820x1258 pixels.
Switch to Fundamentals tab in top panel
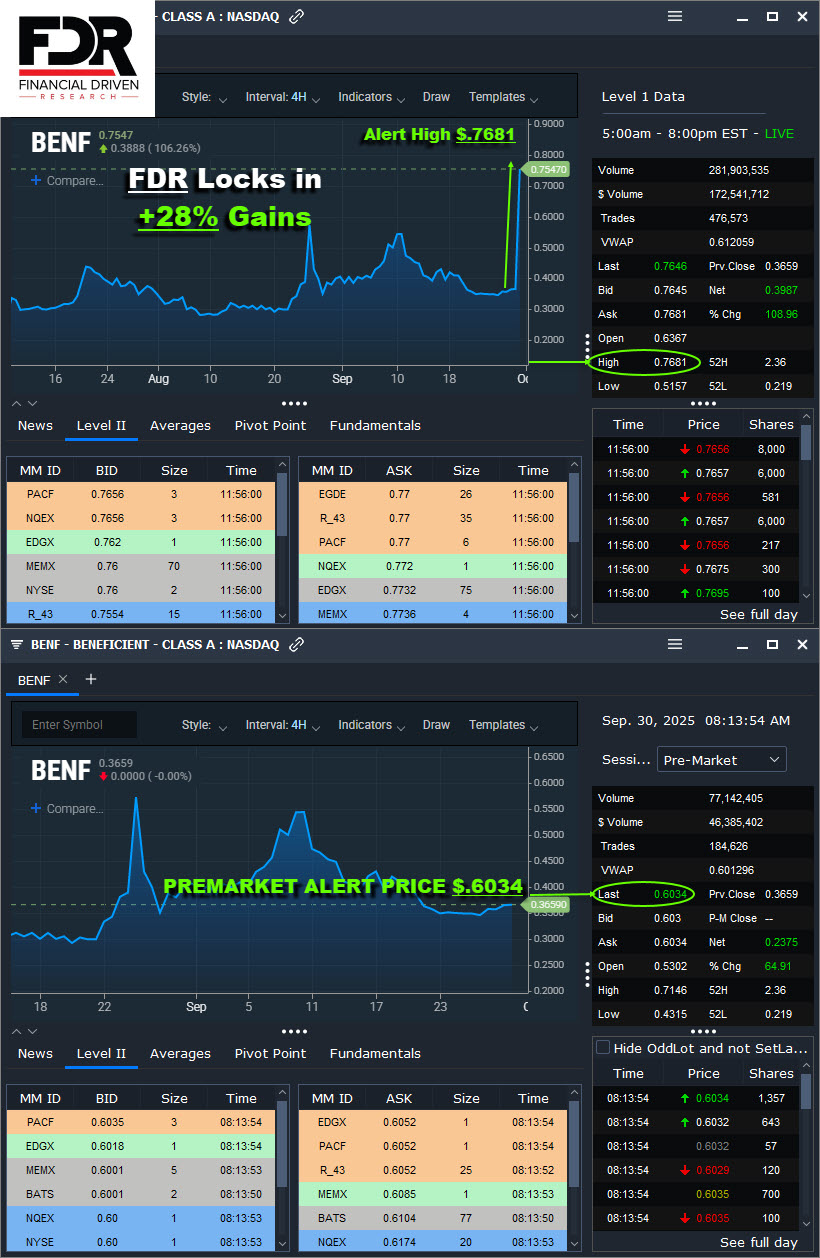pos(375,426)
